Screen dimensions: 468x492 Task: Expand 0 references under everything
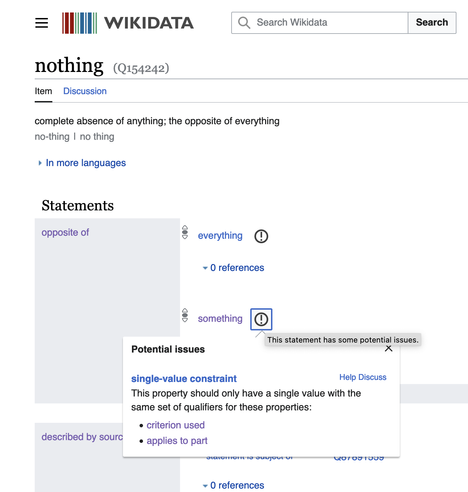point(233,268)
